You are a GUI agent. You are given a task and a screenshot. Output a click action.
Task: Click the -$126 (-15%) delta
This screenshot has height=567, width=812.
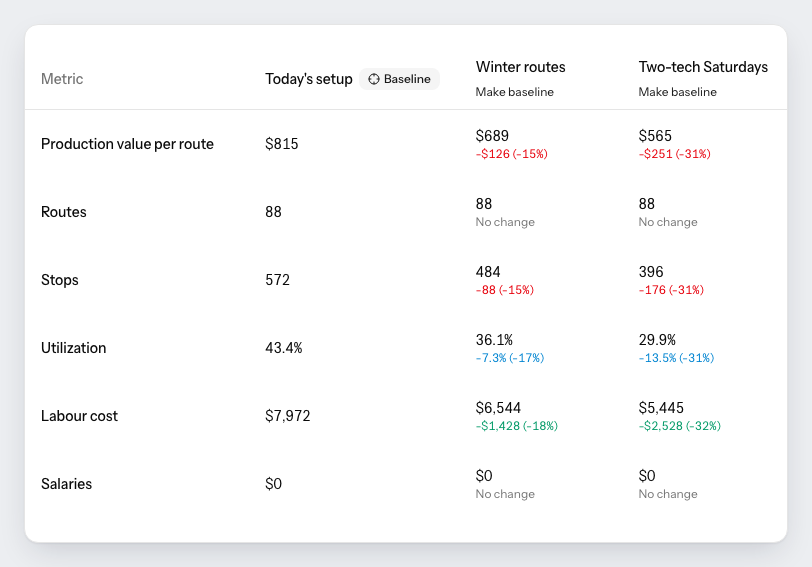512,154
